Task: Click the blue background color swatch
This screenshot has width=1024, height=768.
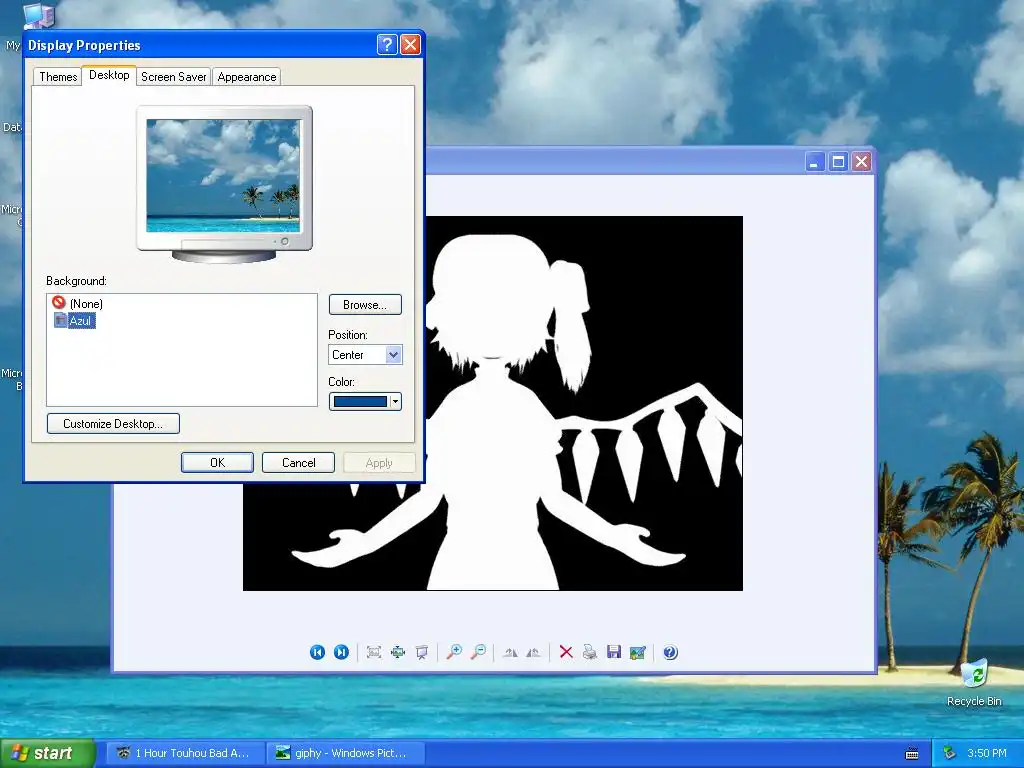Action: 360,402
